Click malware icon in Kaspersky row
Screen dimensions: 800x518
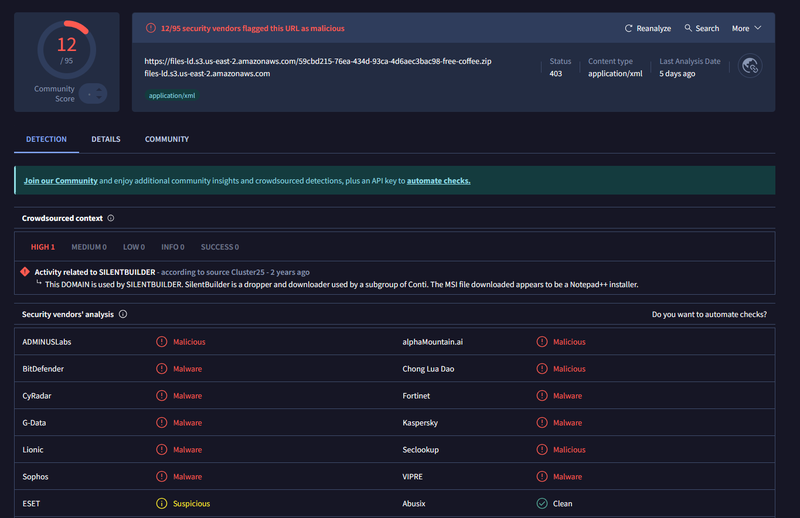coord(542,423)
